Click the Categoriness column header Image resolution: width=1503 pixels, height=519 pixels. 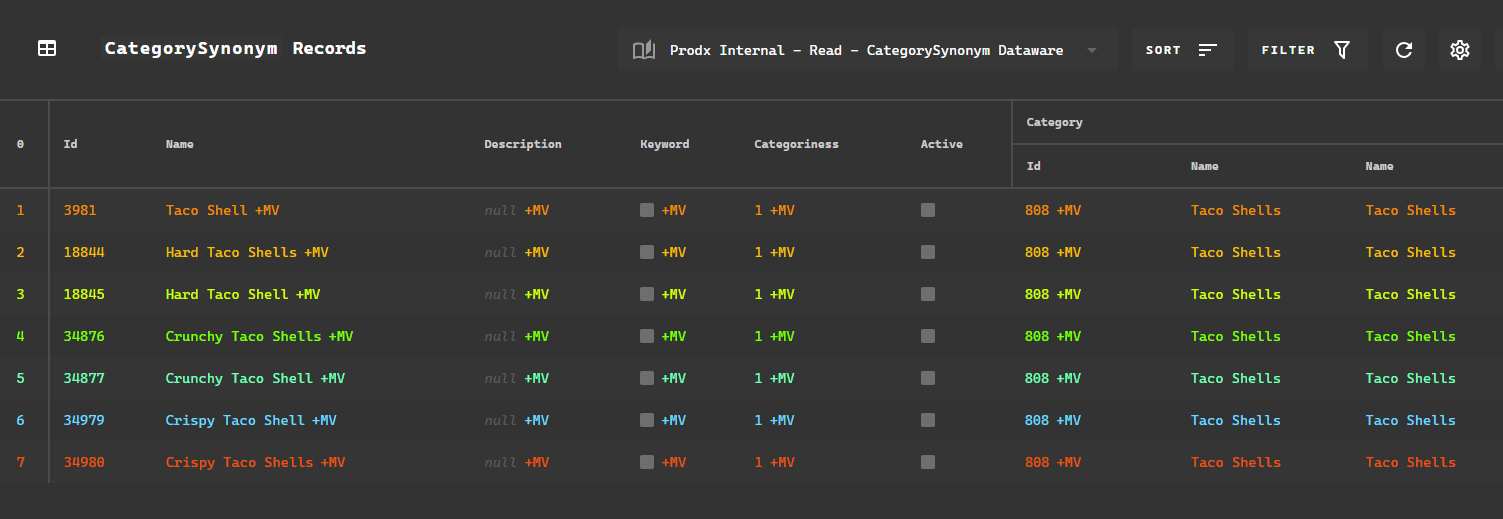point(797,144)
